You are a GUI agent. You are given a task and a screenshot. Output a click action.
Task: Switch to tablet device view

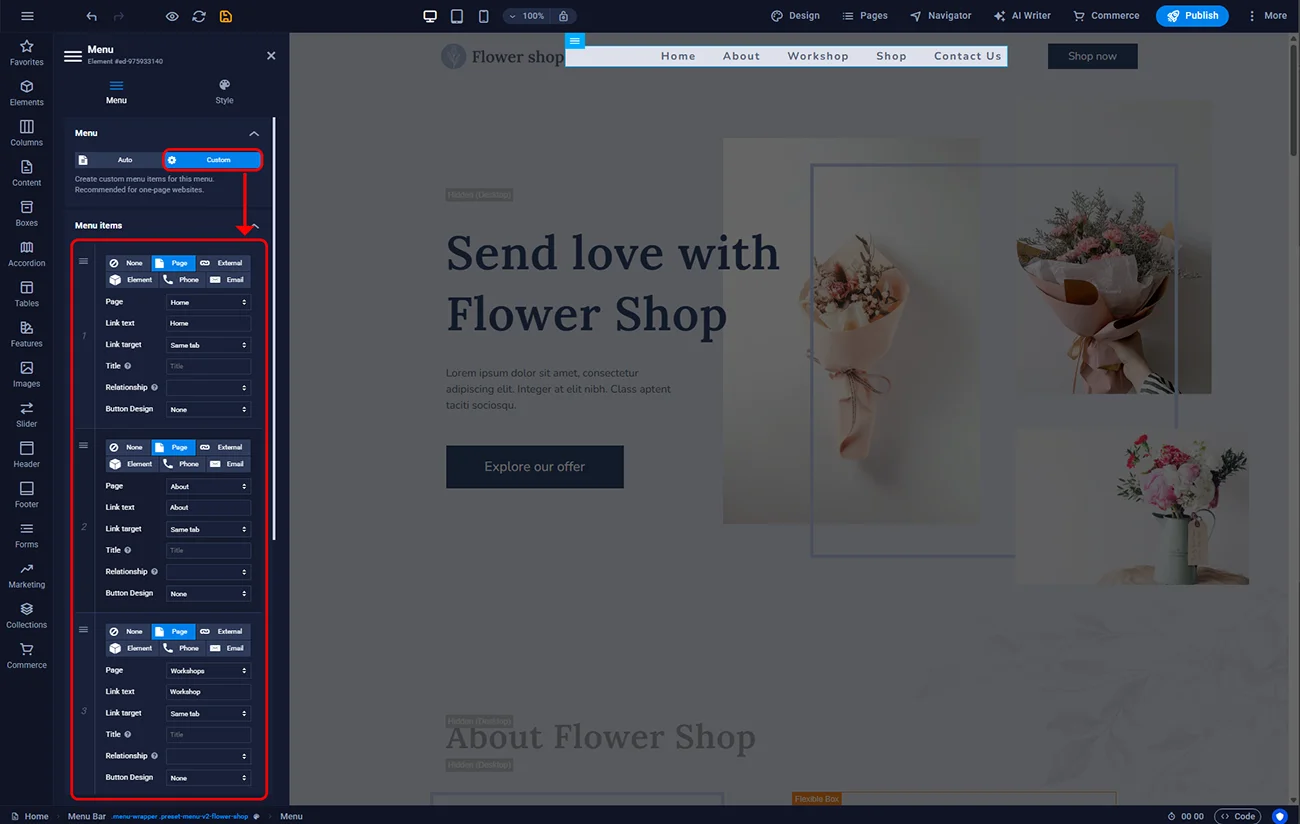pyautogui.click(x=457, y=16)
